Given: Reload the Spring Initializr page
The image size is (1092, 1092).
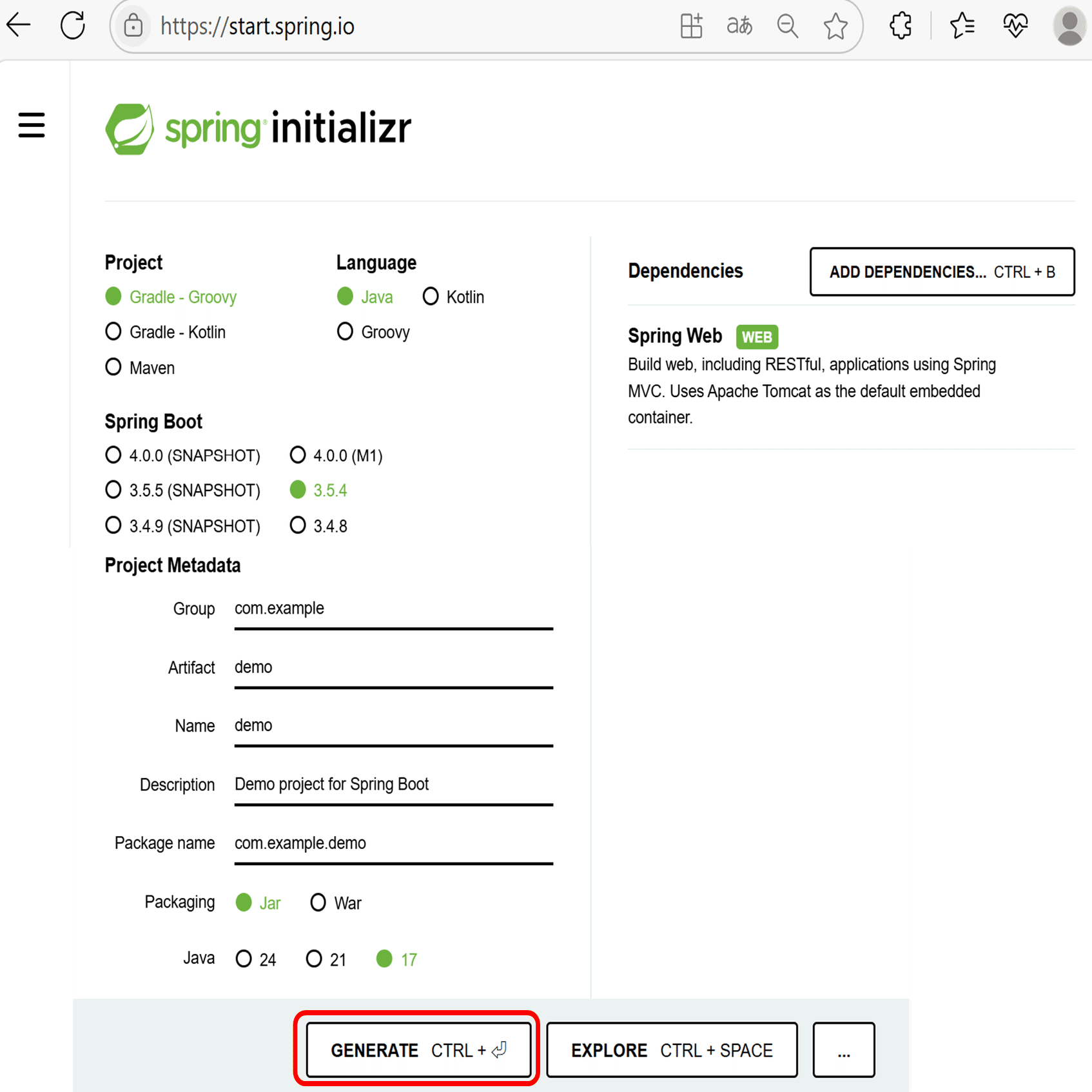Looking at the screenshot, I should click(x=73, y=25).
